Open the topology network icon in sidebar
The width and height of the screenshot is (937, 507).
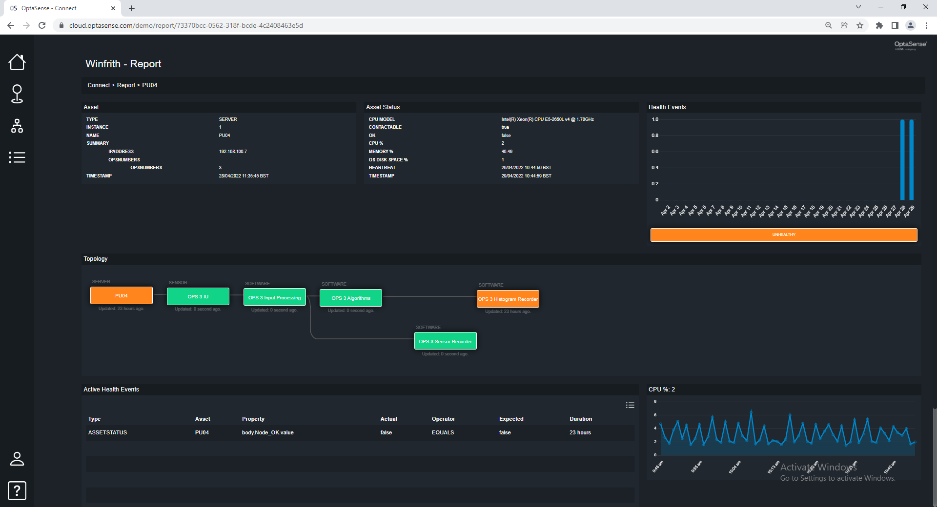(16, 126)
